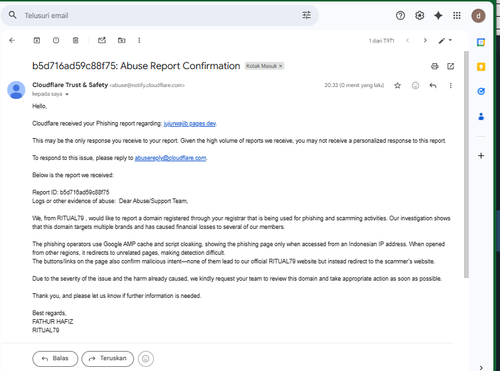
Task: Open email in new window
Action: pos(451,66)
